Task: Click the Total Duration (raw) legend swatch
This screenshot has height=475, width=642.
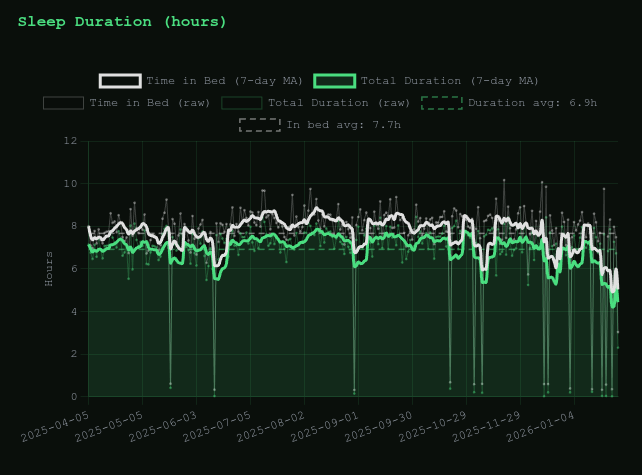Action: click(241, 103)
